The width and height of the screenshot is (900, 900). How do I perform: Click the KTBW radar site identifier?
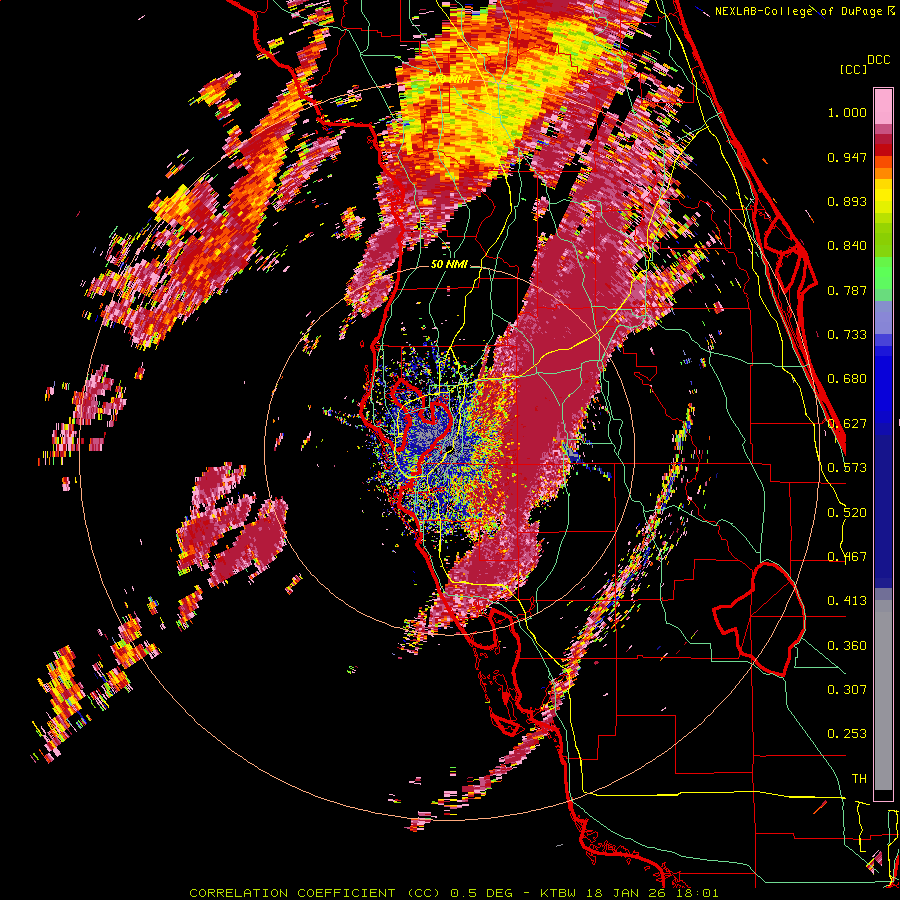point(560,893)
